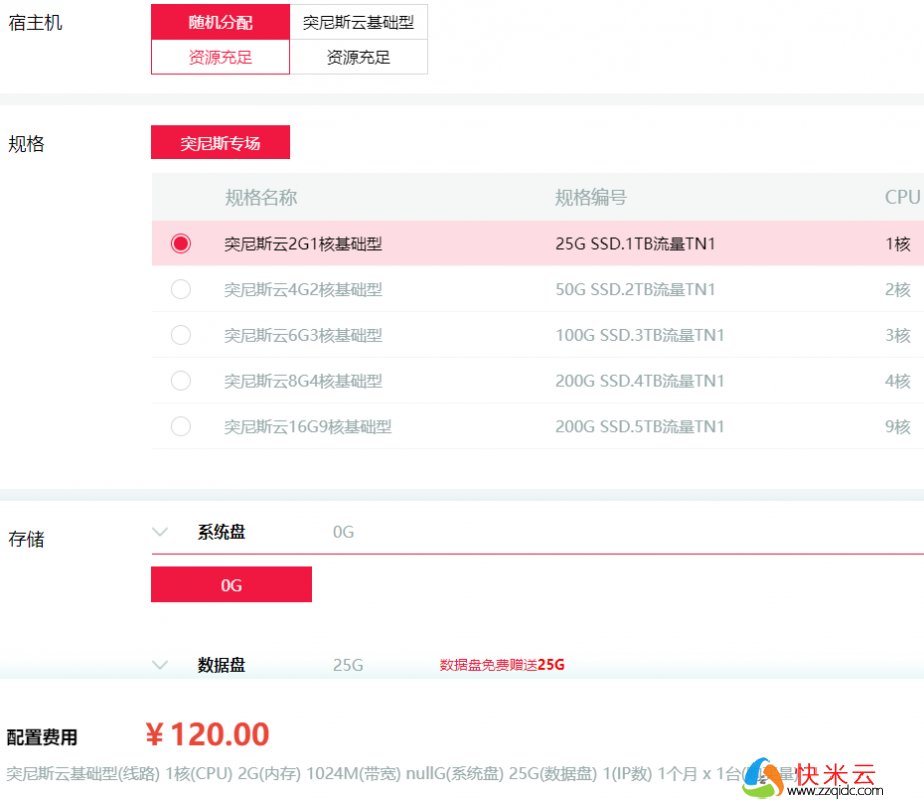Screen dimensions: 924x800
Task: Click the 200G SSD.4TB流量TN1 cell
Action: pos(640,381)
